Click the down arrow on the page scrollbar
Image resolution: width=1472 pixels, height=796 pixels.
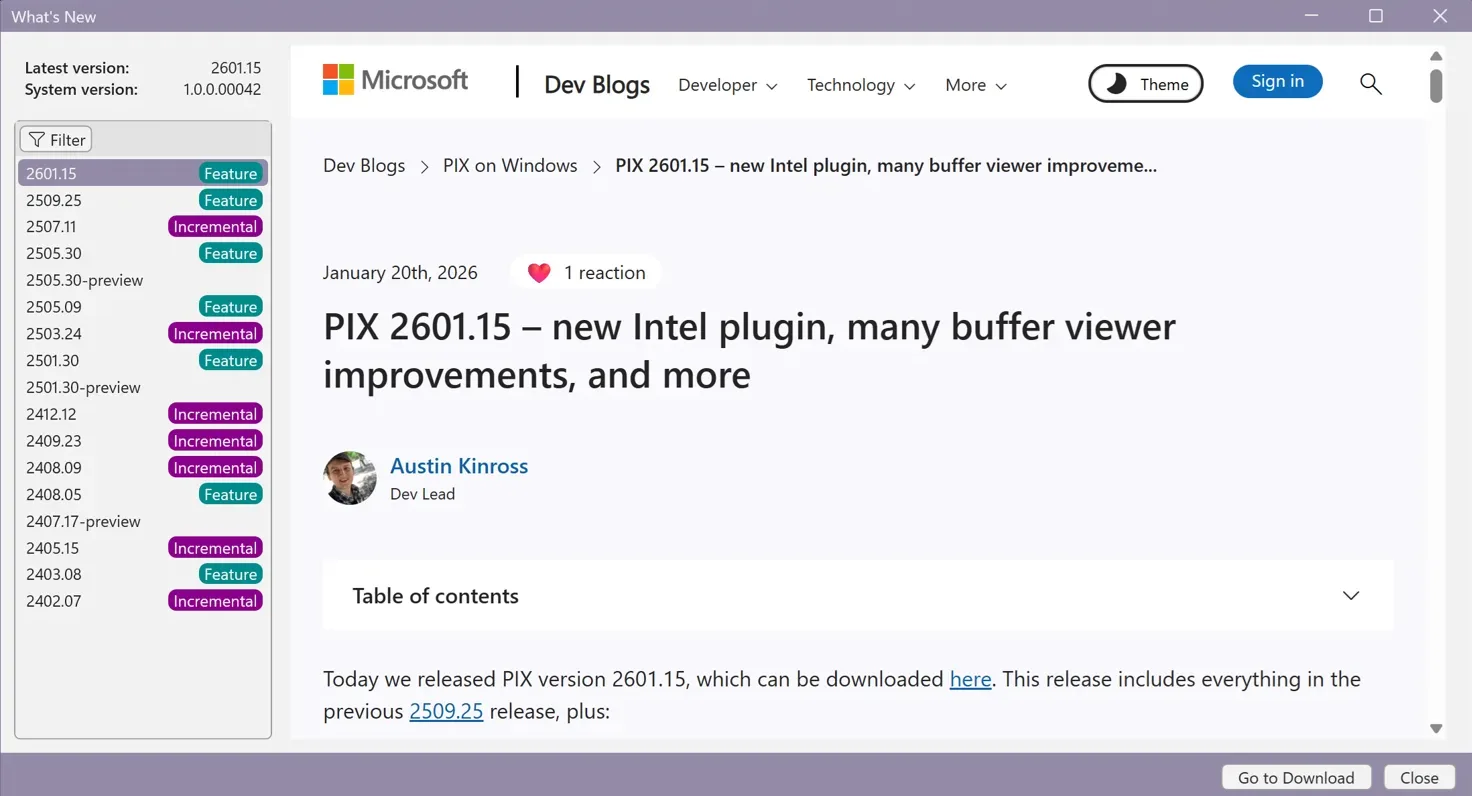1435,728
